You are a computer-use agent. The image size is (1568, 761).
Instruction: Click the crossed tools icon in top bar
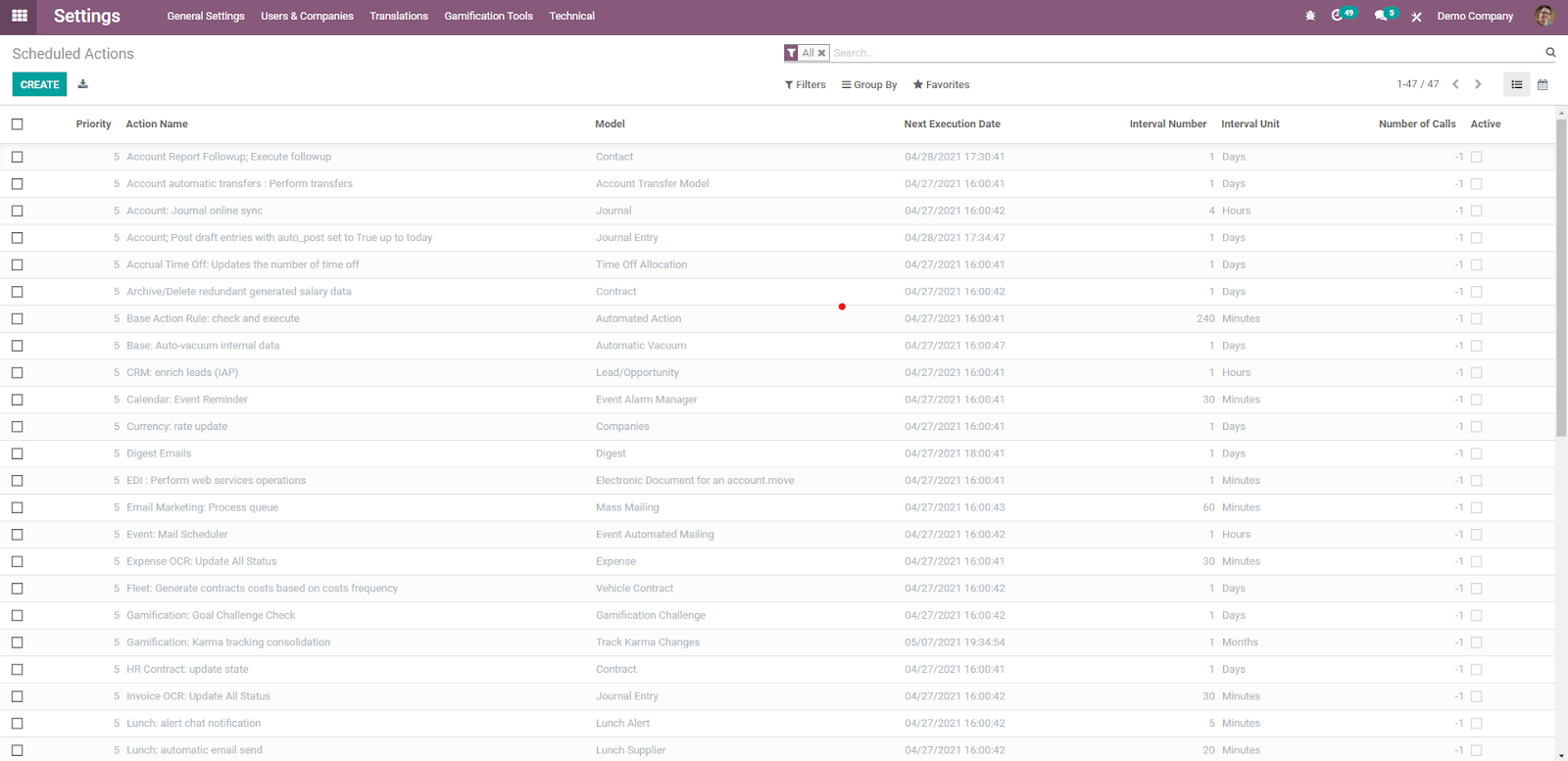(1416, 17)
